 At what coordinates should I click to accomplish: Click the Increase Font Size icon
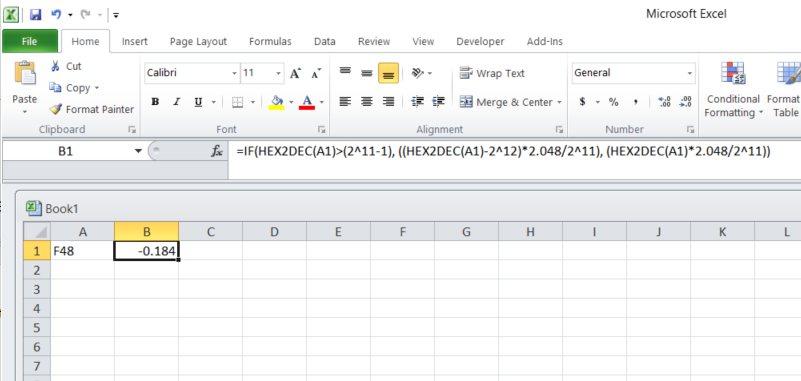coord(295,74)
